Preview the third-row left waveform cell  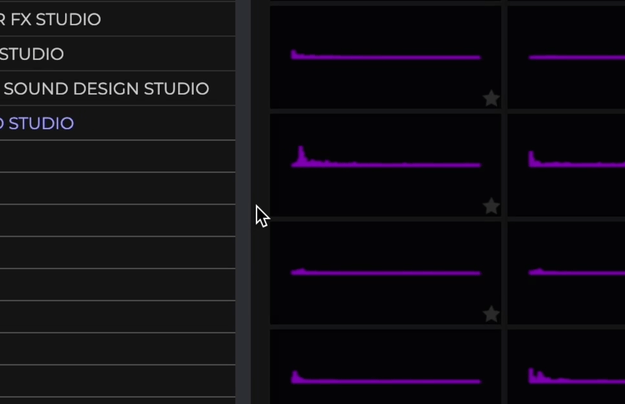point(385,273)
